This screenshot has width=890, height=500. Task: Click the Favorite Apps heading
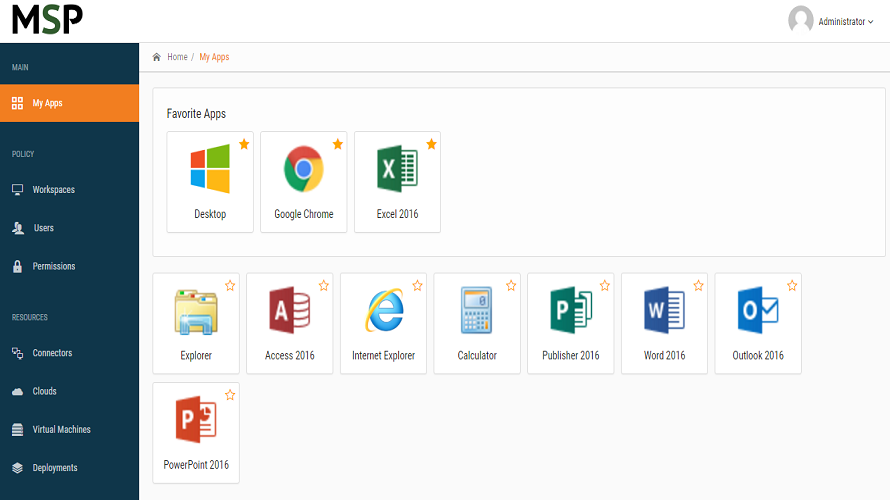[x=196, y=114]
